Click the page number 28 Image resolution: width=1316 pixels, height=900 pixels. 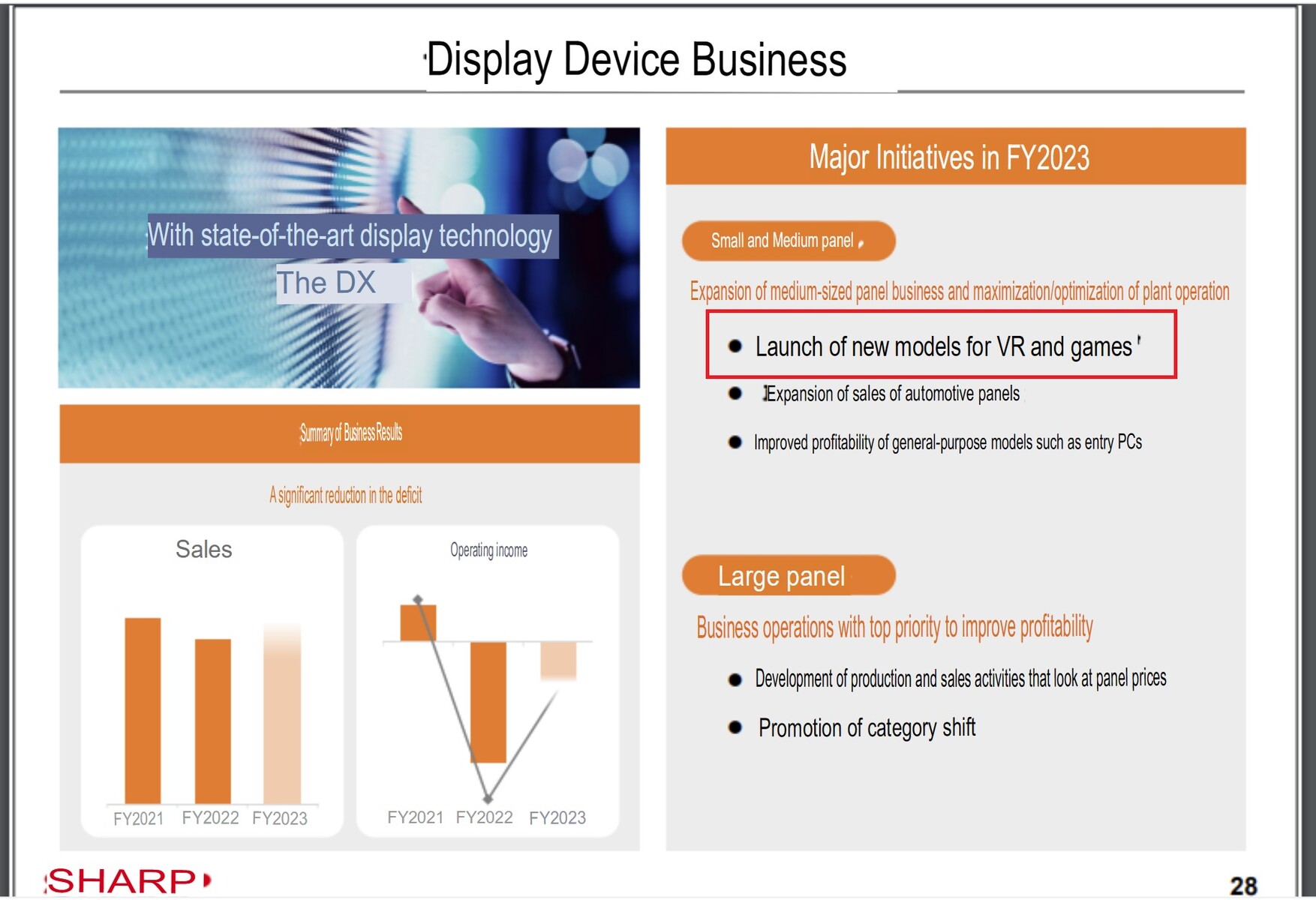pos(1244,886)
